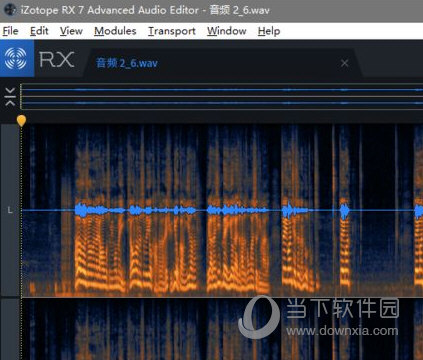The image size is (423, 360).
Task: Click the iZotope RX logo icon
Action: (17, 59)
